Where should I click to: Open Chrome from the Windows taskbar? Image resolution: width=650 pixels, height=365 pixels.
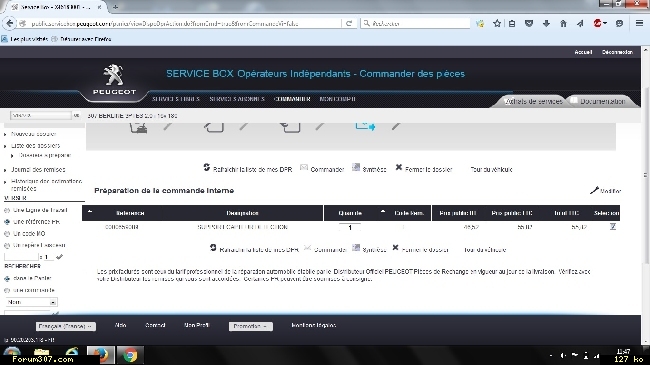[130, 355]
